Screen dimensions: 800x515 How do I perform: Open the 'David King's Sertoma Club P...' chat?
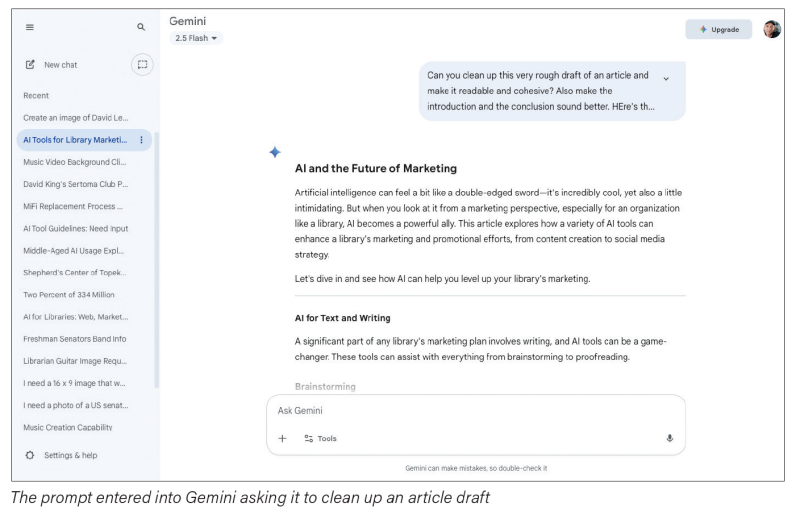pos(76,184)
